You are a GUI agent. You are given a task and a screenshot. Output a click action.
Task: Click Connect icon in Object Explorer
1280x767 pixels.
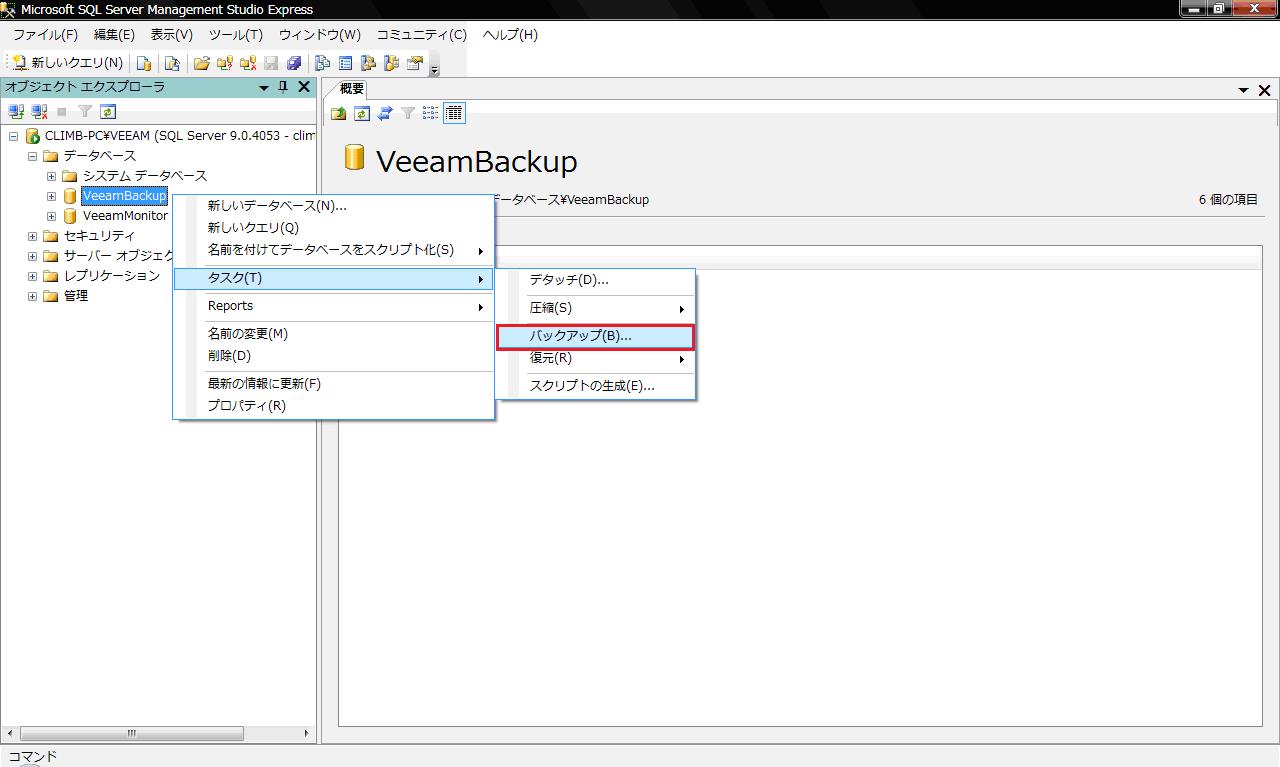coord(16,112)
